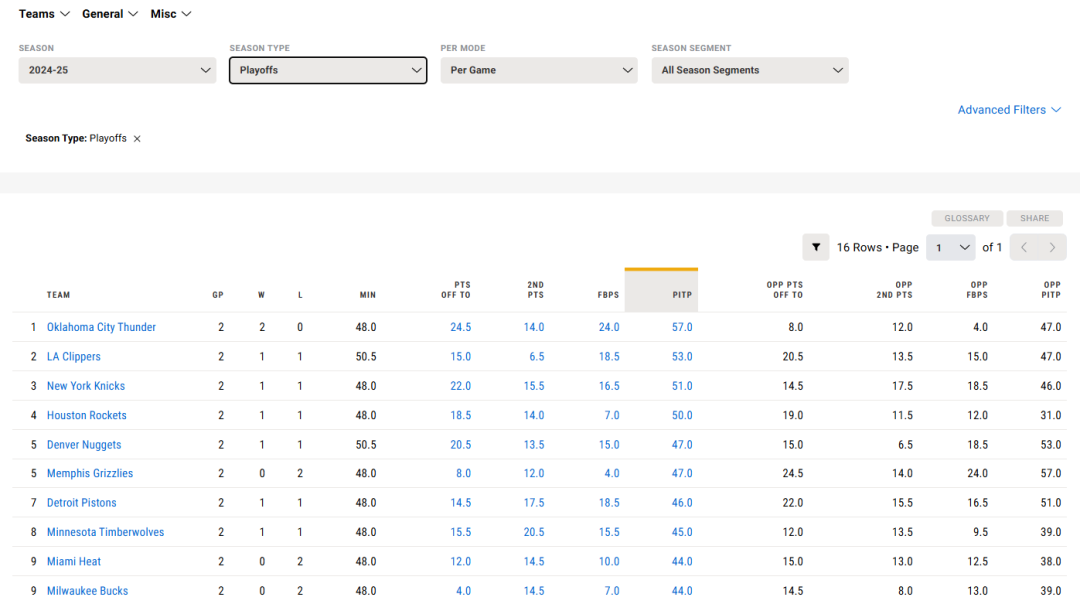Click Pistons' 2ND PTS value 17.5
This screenshot has width=1080, height=604.
click(x=534, y=503)
